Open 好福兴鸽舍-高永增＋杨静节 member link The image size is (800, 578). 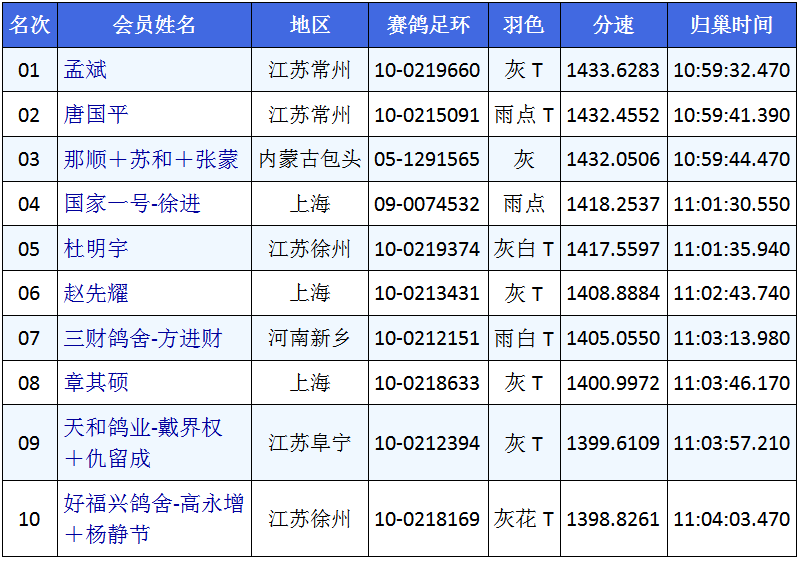point(154,518)
